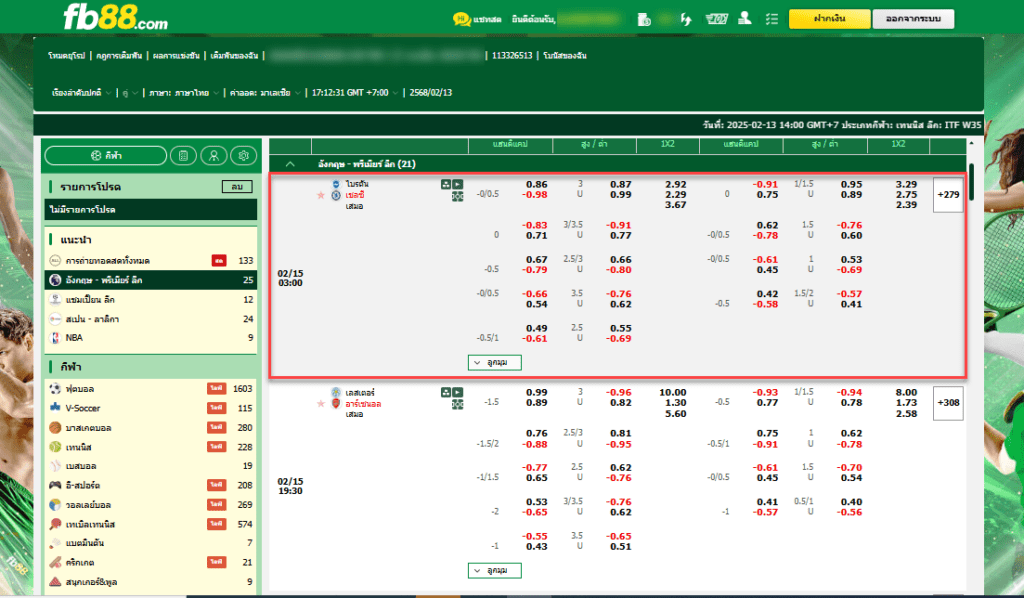Click the cricket bat icon

click(56, 562)
